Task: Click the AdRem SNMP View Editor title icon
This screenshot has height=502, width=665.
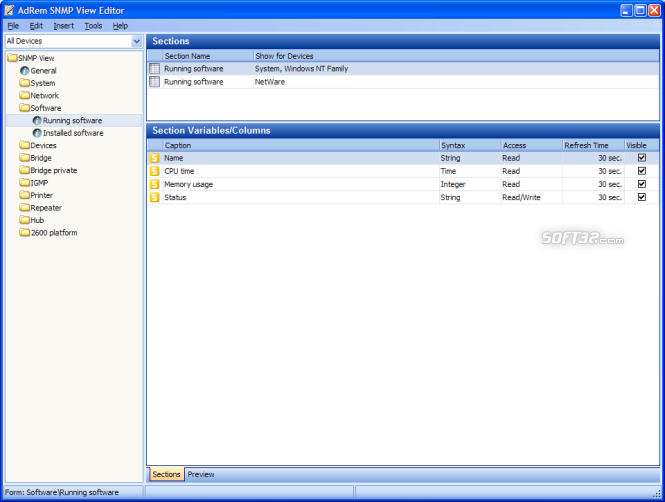Action: coord(9,10)
